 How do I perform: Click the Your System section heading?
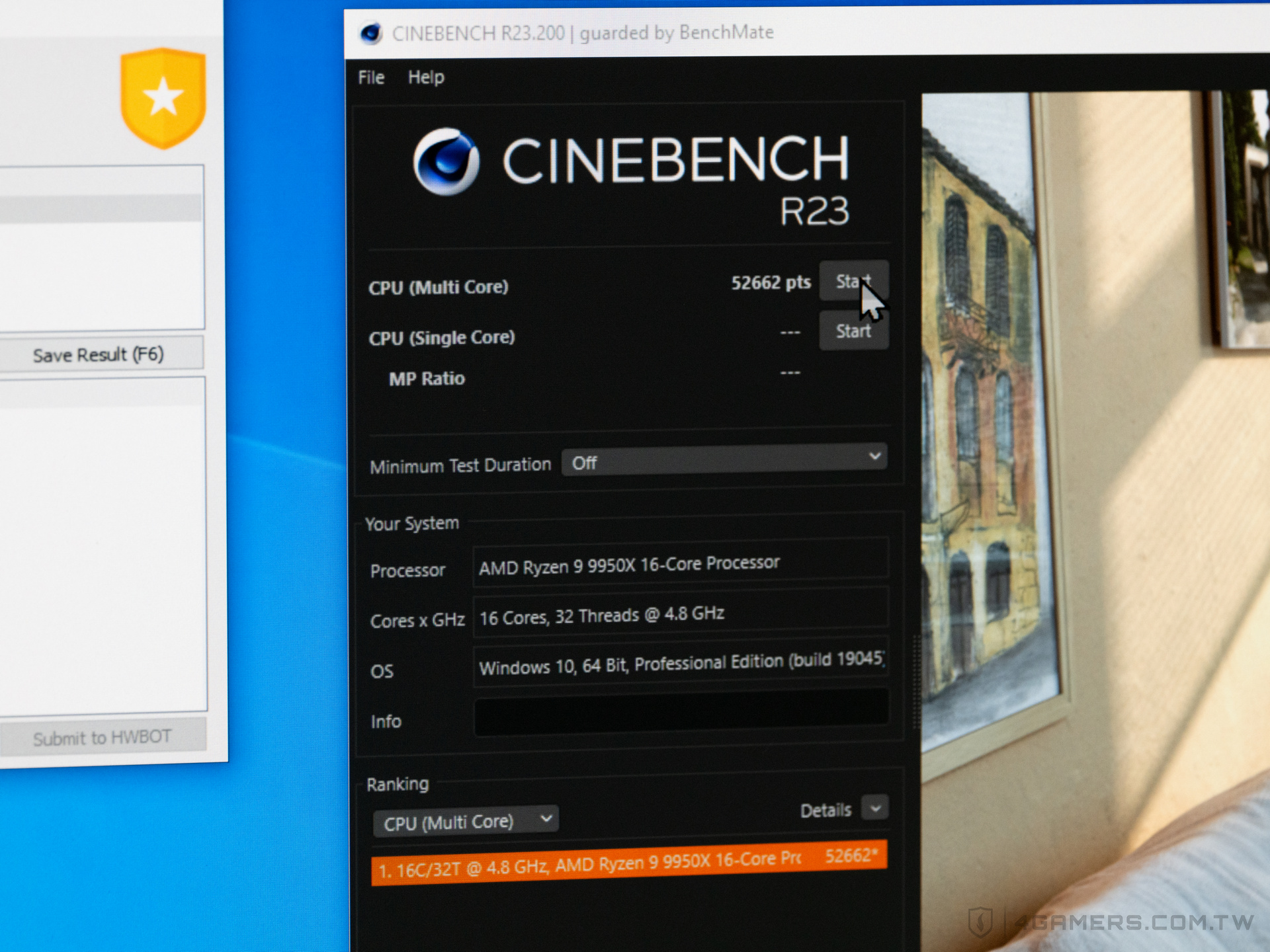point(412,524)
